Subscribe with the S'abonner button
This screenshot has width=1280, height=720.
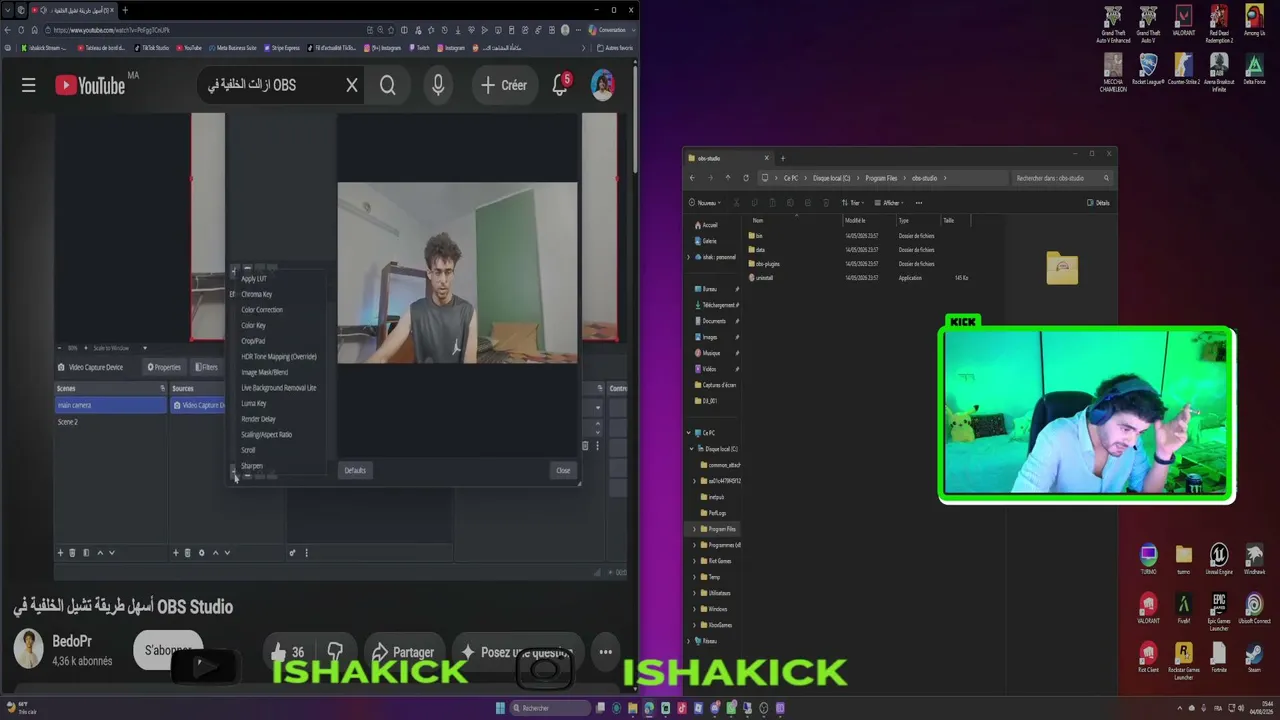(168, 651)
